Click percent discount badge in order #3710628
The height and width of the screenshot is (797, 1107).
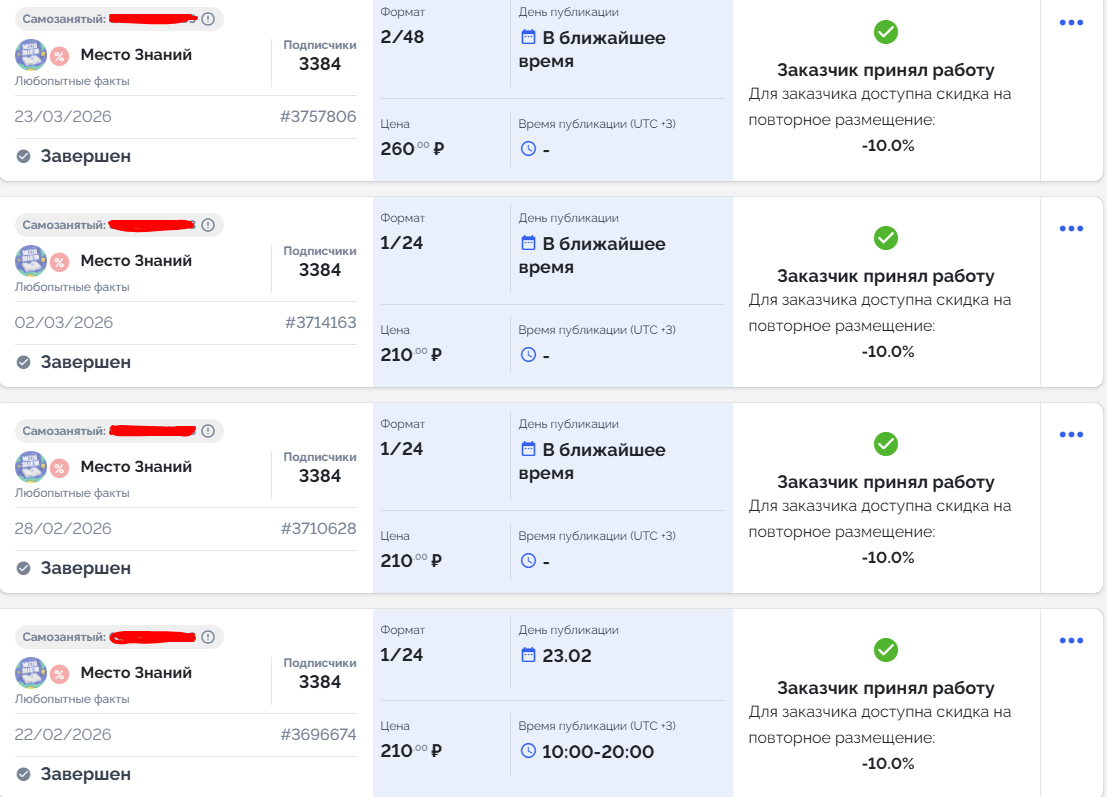click(x=59, y=468)
